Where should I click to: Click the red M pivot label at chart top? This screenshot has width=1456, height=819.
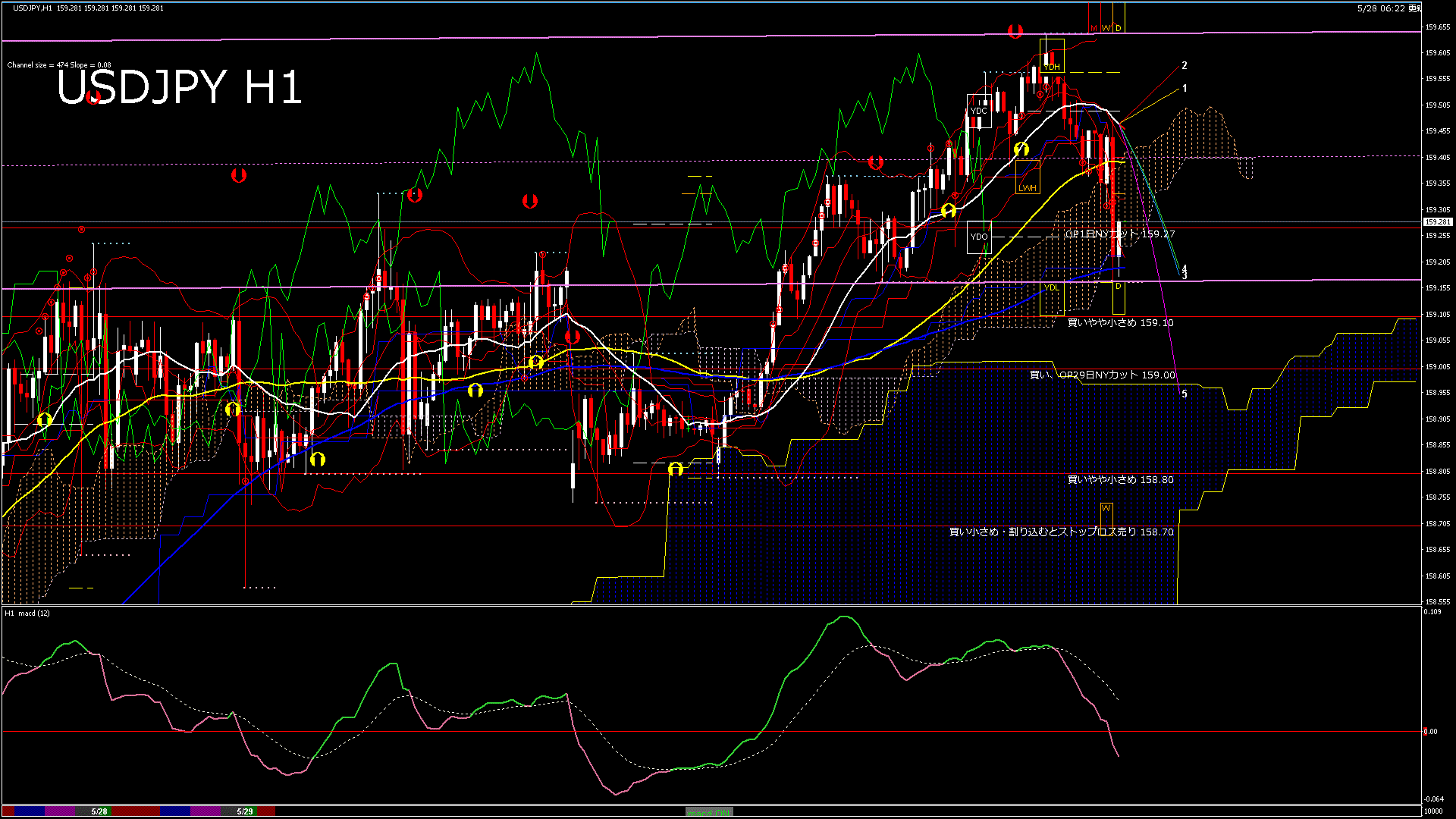coord(1094,28)
